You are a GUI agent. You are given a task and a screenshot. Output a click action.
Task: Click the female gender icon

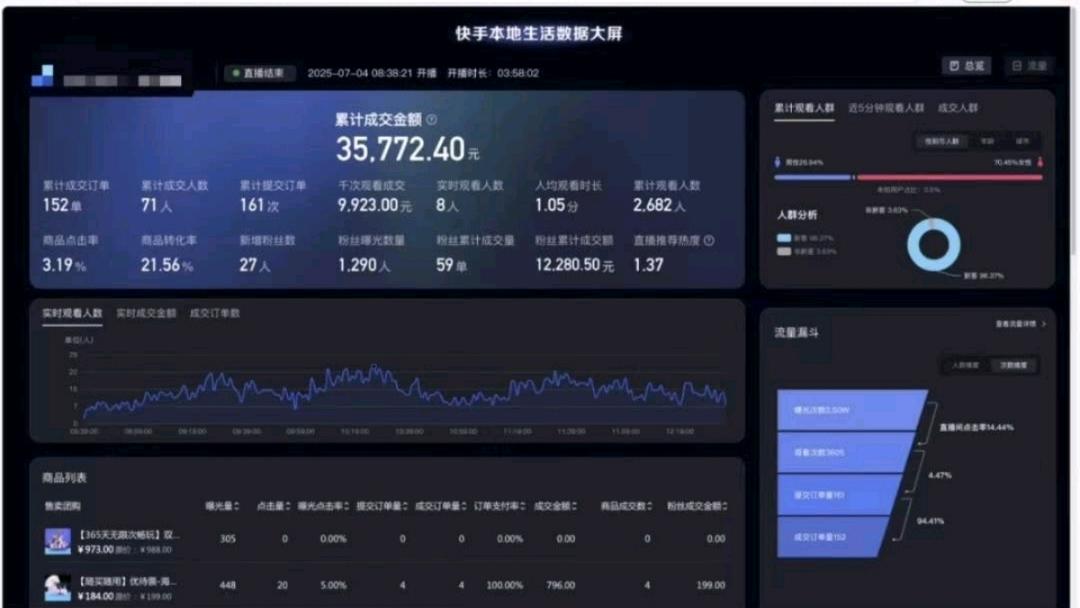click(x=1040, y=163)
